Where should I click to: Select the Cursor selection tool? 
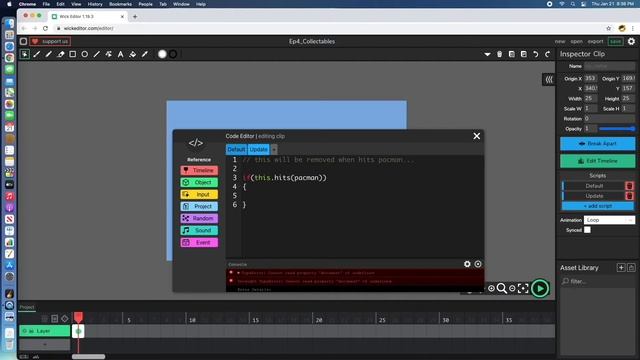coord(24,54)
